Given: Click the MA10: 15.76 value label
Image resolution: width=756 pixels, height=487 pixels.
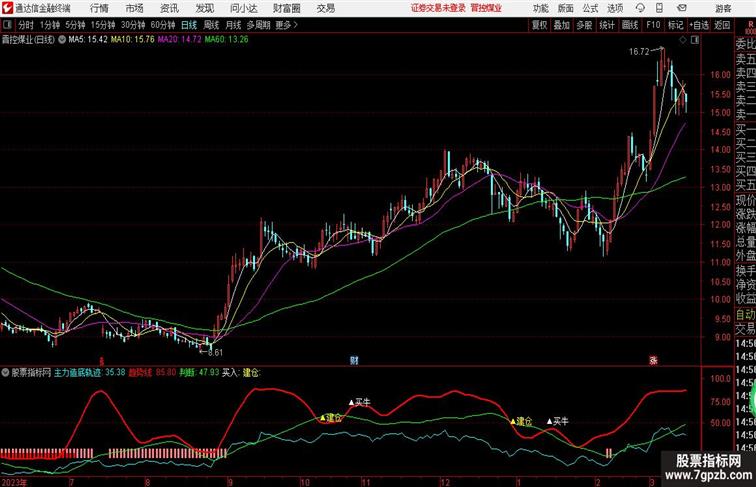Looking at the screenshot, I should 133,40.
